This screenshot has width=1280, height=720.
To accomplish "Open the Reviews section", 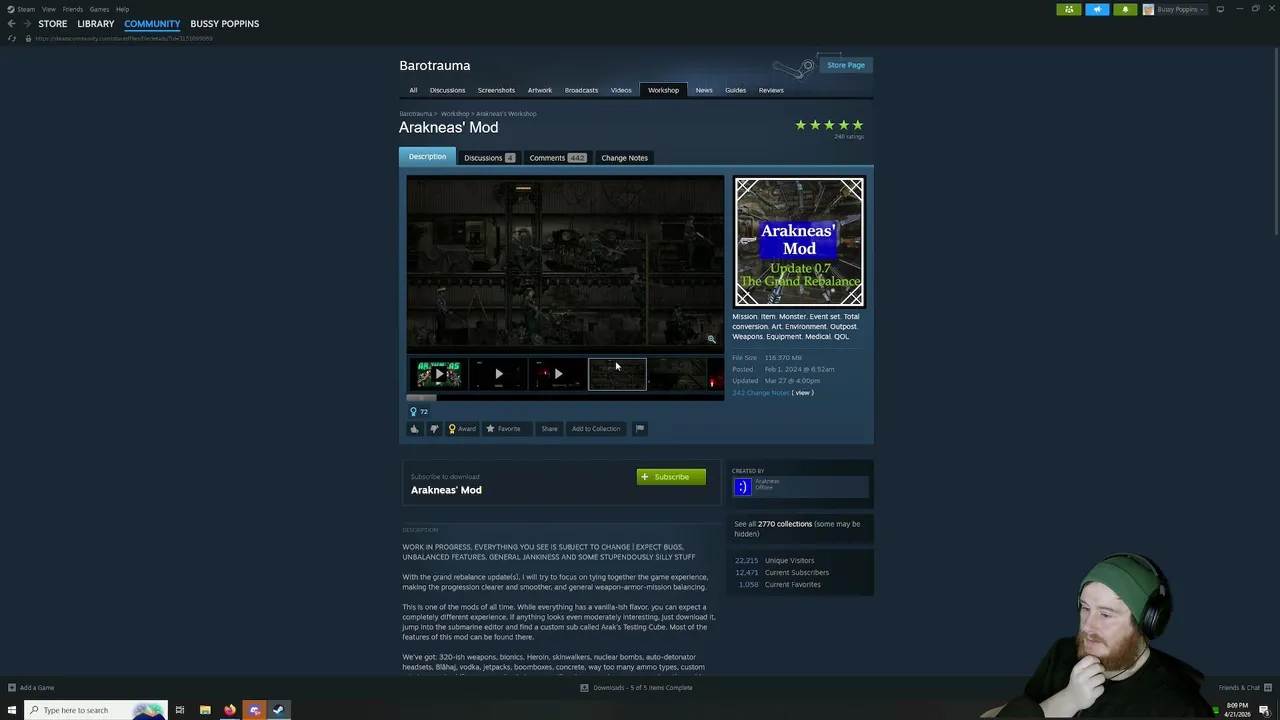I will click(771, 90).
